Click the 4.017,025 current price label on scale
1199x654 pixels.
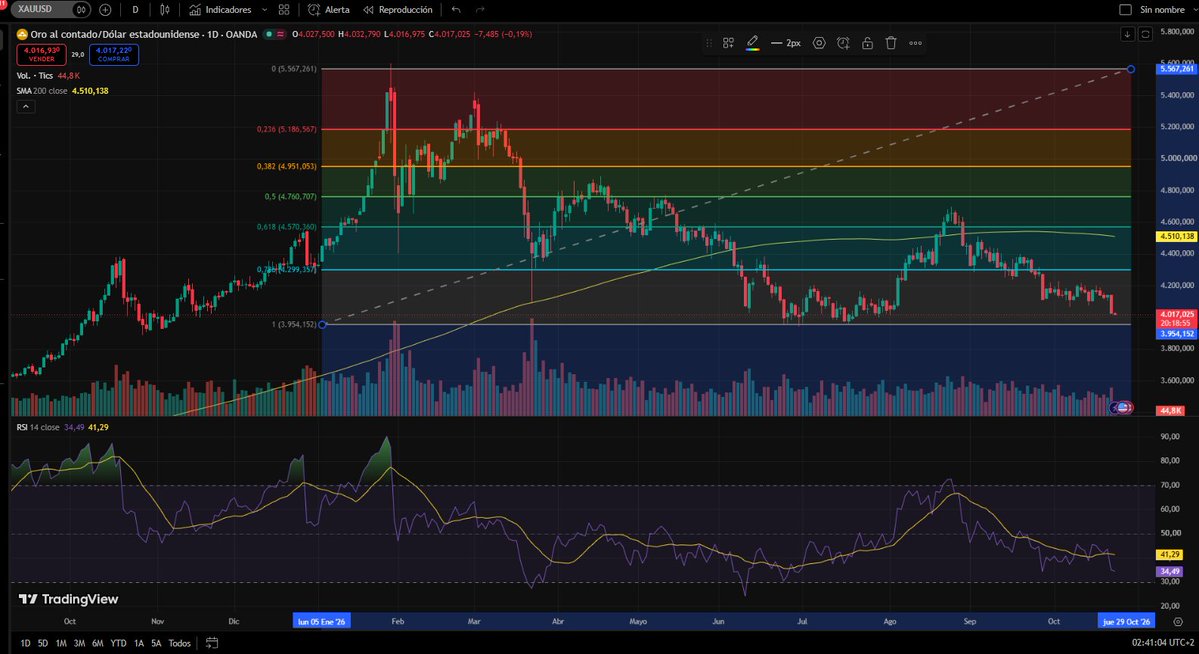[1177, 314]
